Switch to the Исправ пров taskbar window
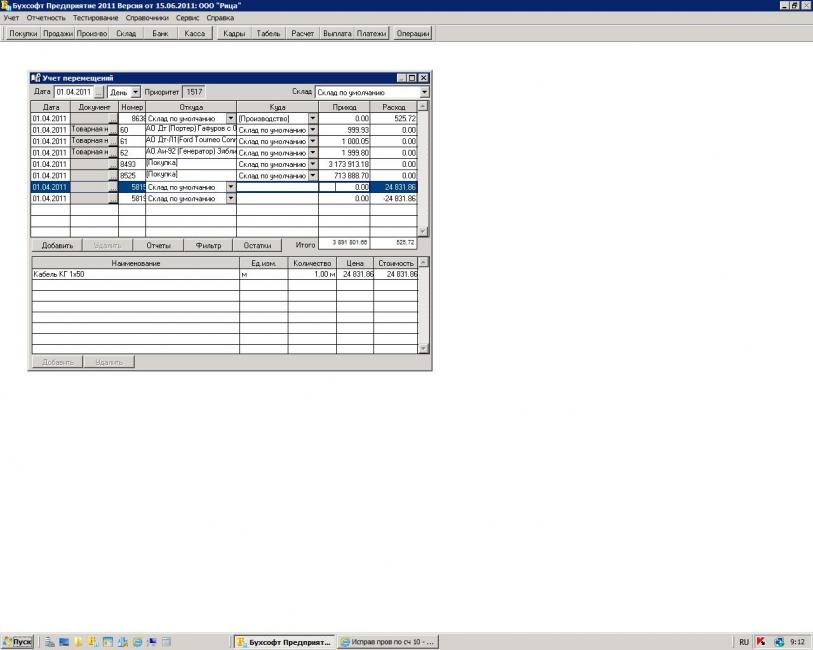This screenshot has height=650, width=813. coord(388,641)
